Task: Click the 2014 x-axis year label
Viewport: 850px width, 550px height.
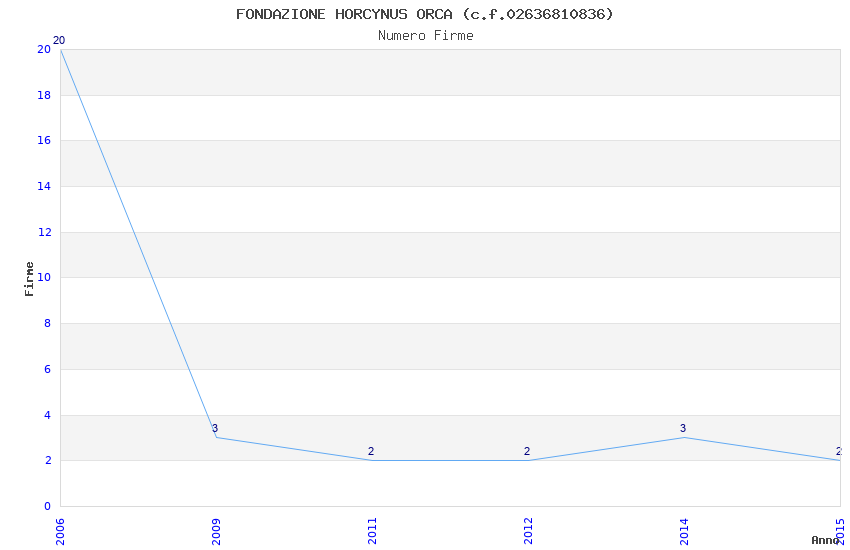Action: (x=684, y=532)
